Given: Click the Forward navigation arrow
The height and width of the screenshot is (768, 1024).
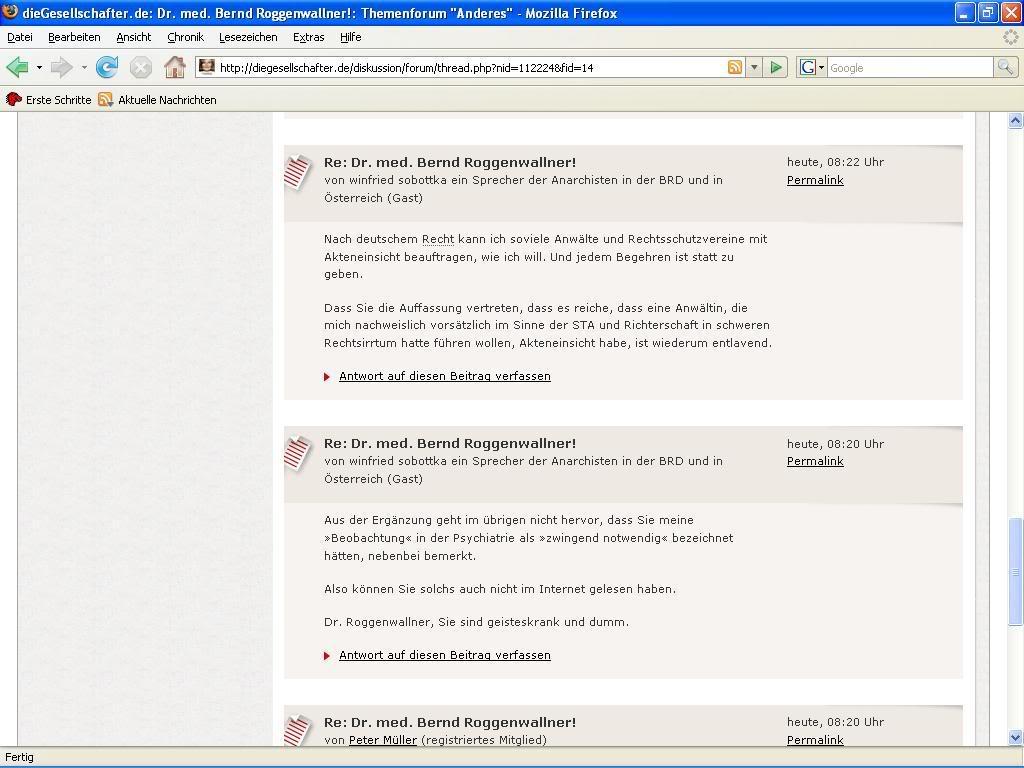Looking at the screenshot, I should point(62,67).
